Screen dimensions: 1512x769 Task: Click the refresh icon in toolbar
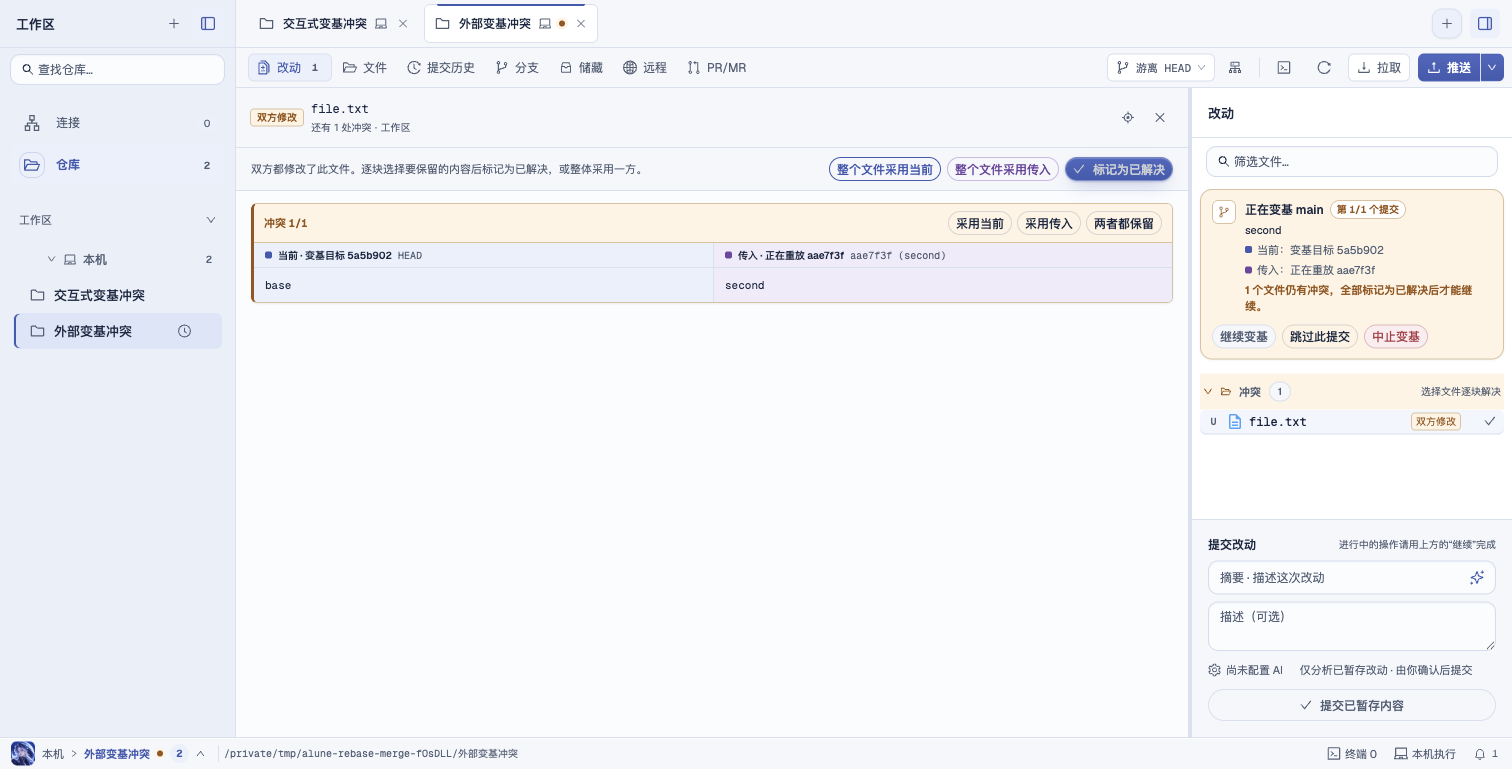click(1324, 67)
